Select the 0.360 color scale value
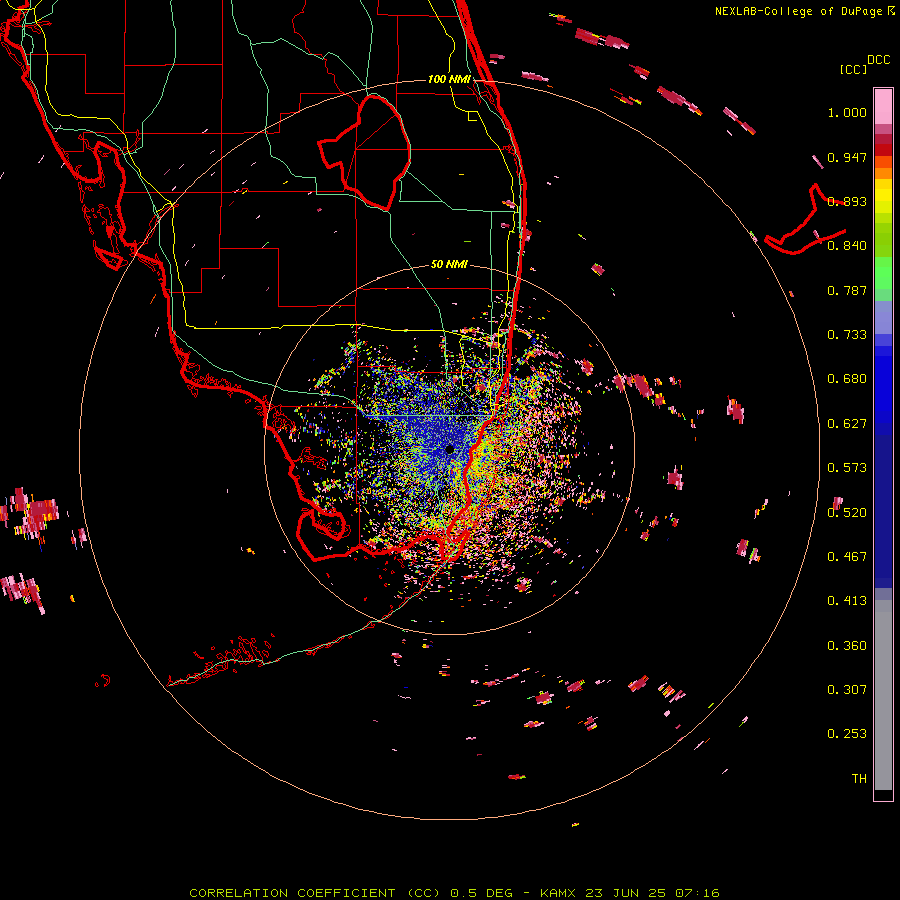900x900 pixels. pos(847,646)
